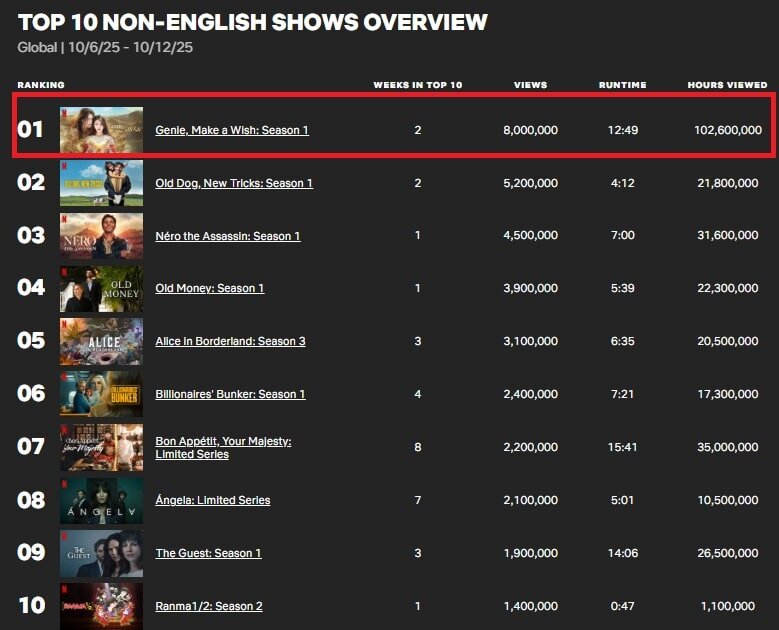The height and width of the screenshot is (630, 779).
Task: Select the 8,000,000 views value
Action: [x=531, y=130]
